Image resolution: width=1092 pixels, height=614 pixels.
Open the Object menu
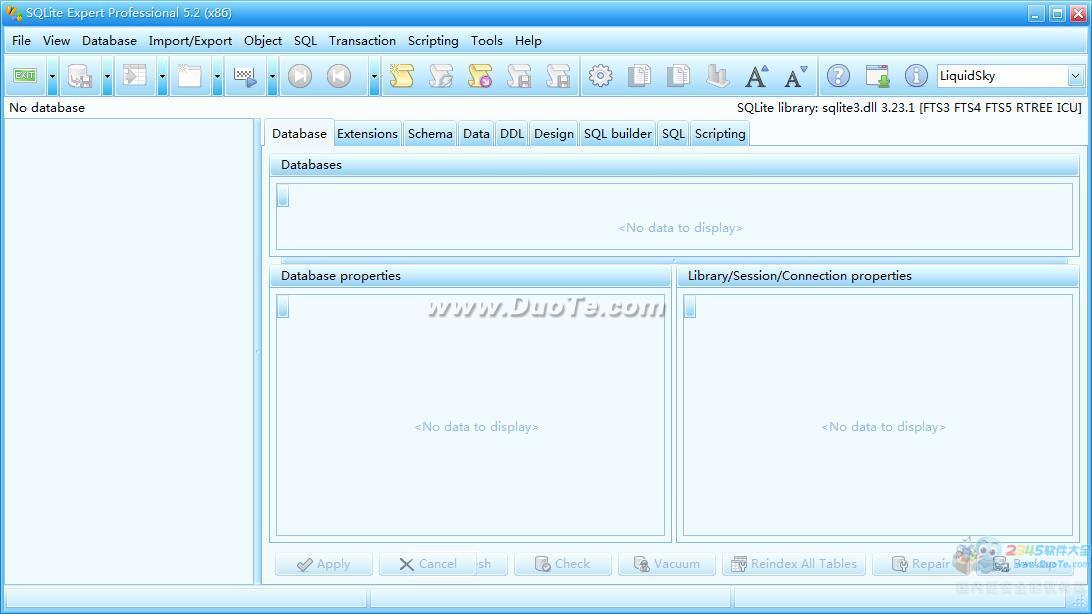pos(263,40)
